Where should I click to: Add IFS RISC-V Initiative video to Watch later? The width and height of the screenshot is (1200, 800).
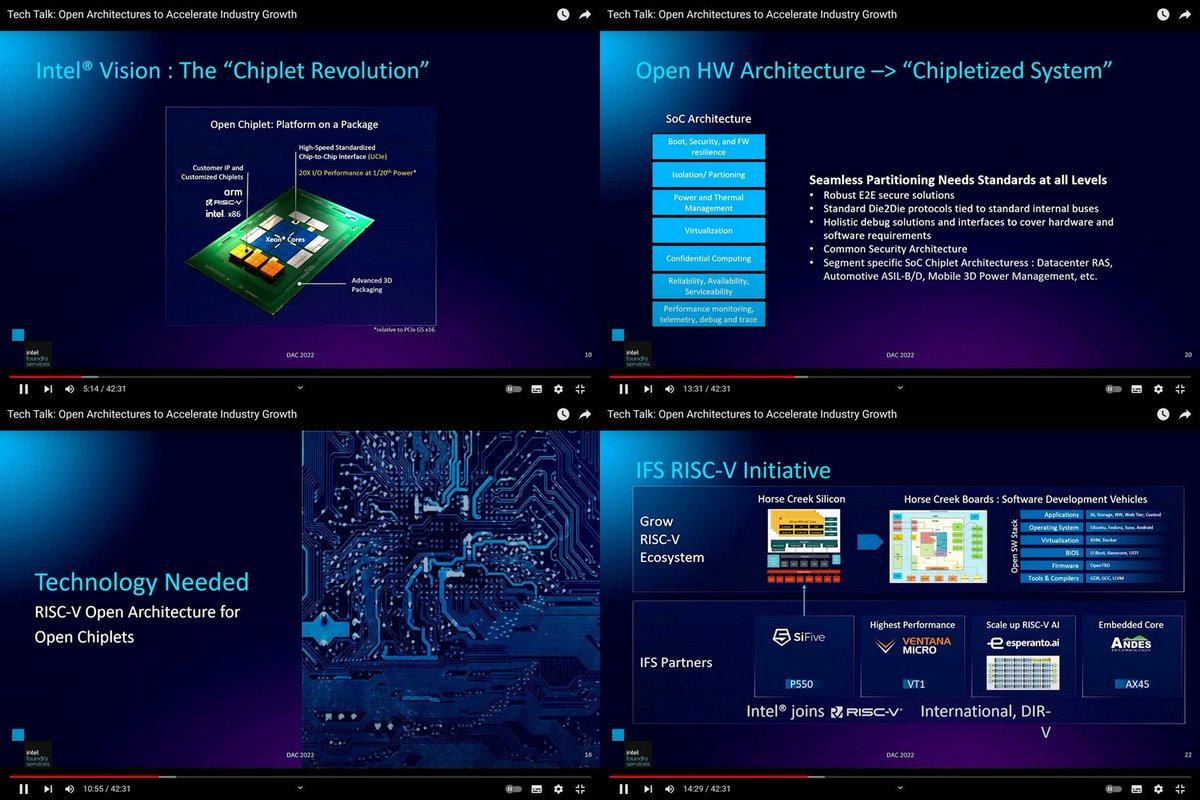(1163, 414)
